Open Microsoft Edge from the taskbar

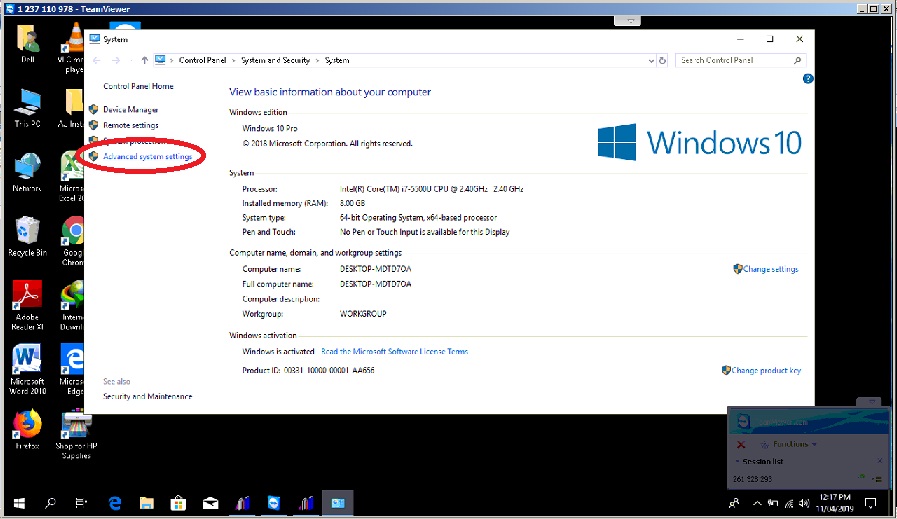coord(115,502)
